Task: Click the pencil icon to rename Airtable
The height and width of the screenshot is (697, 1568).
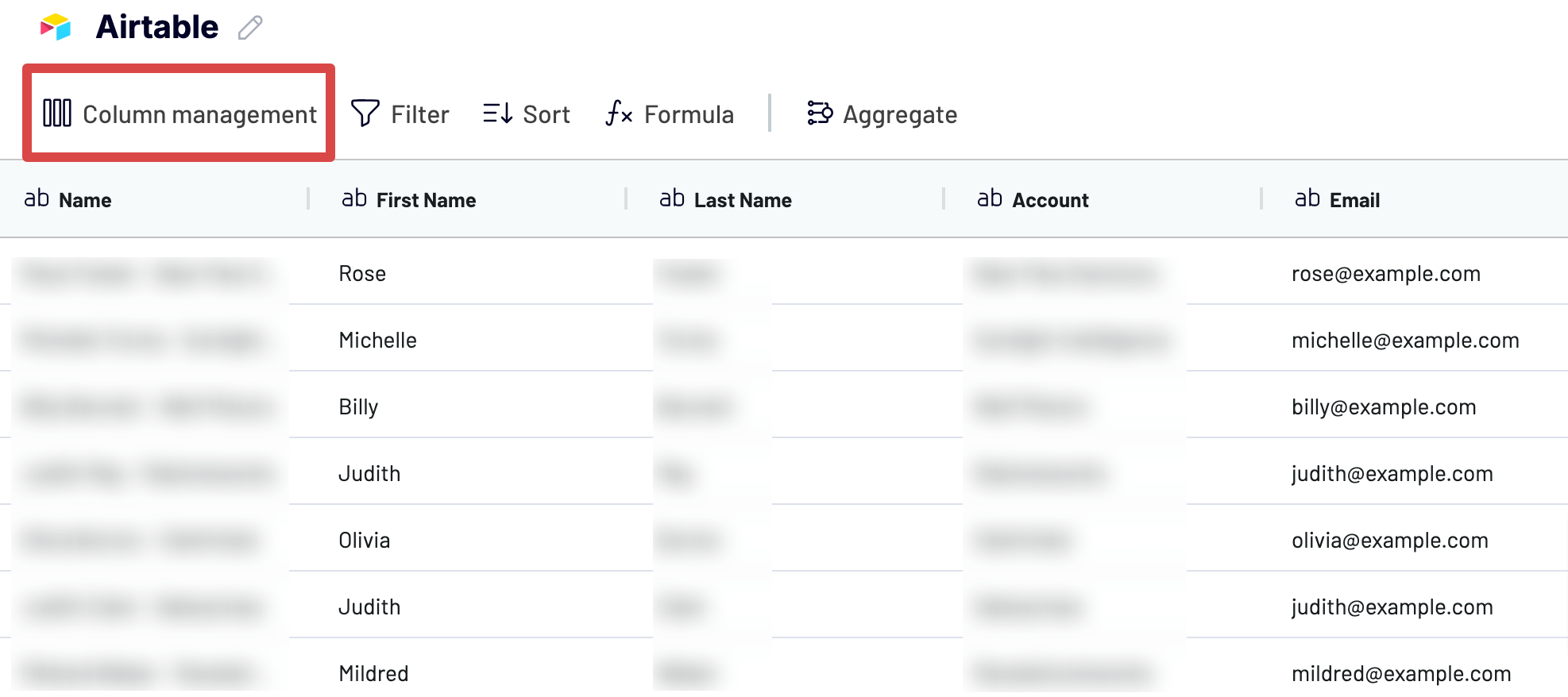Action: [250, 28]
